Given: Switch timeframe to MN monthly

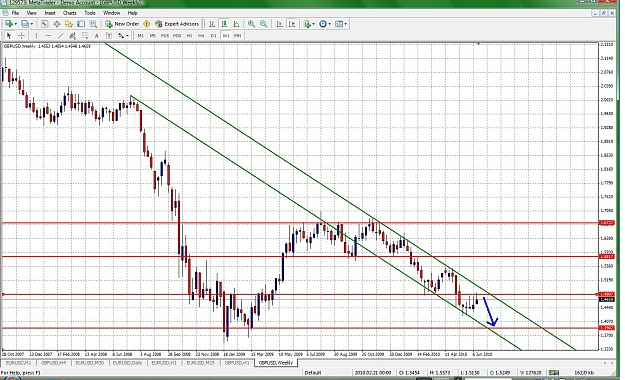Looking at the screenshot, I should click(x=238, y=36).
